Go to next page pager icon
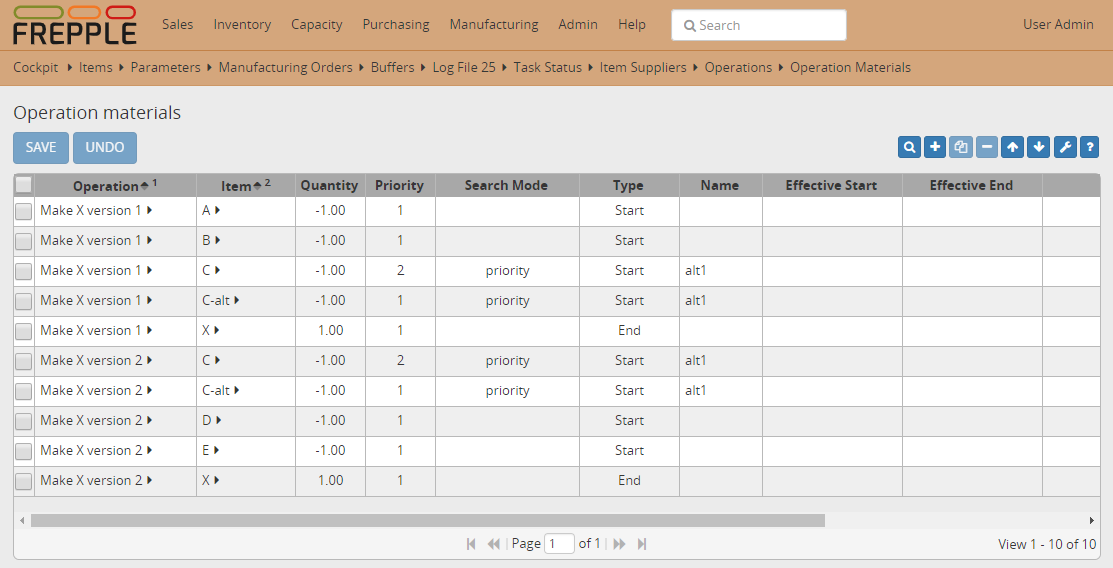 (619, 544)
